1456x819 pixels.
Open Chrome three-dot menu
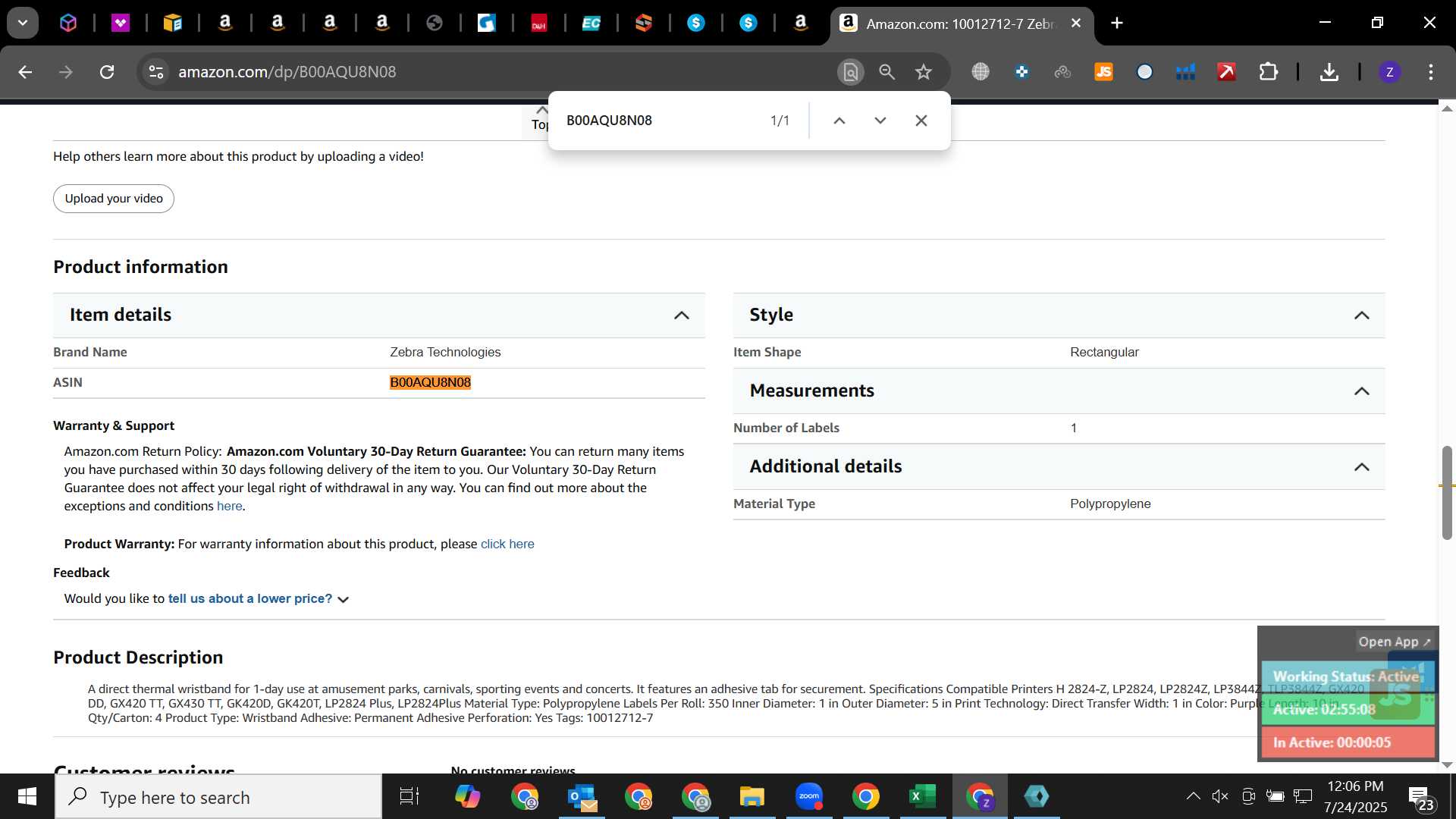tap(1431, 72)
